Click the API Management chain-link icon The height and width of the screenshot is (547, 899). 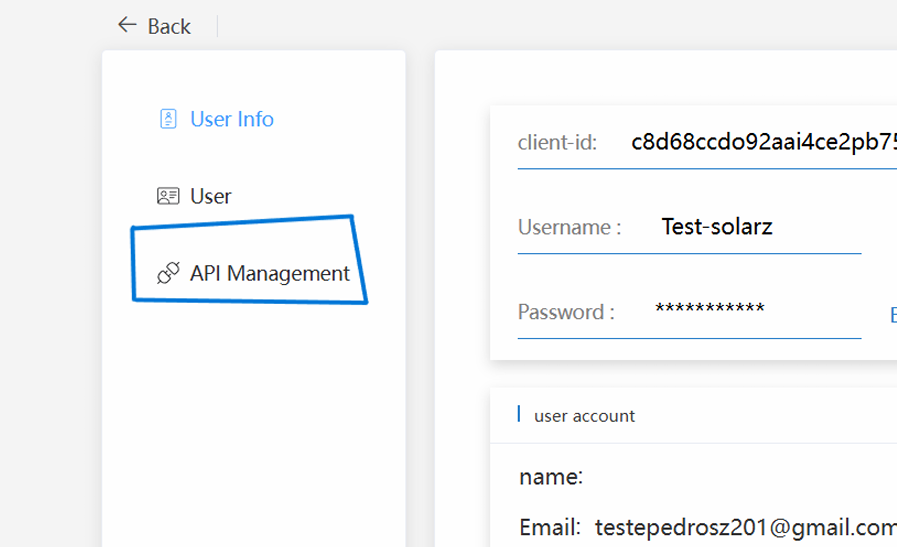tap(168, 273)
